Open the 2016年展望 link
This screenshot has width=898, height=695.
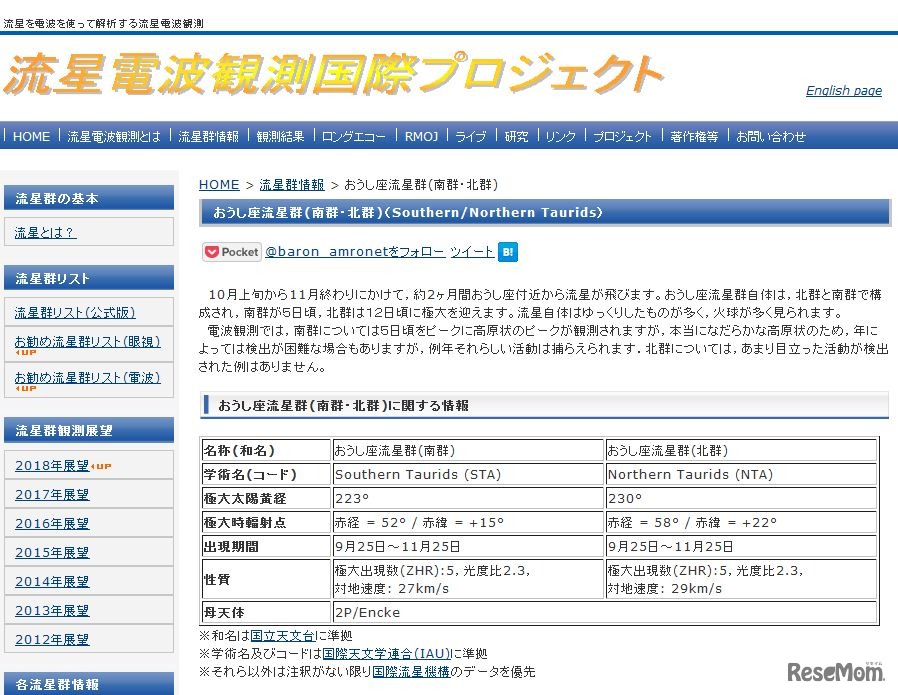point(52,524)
